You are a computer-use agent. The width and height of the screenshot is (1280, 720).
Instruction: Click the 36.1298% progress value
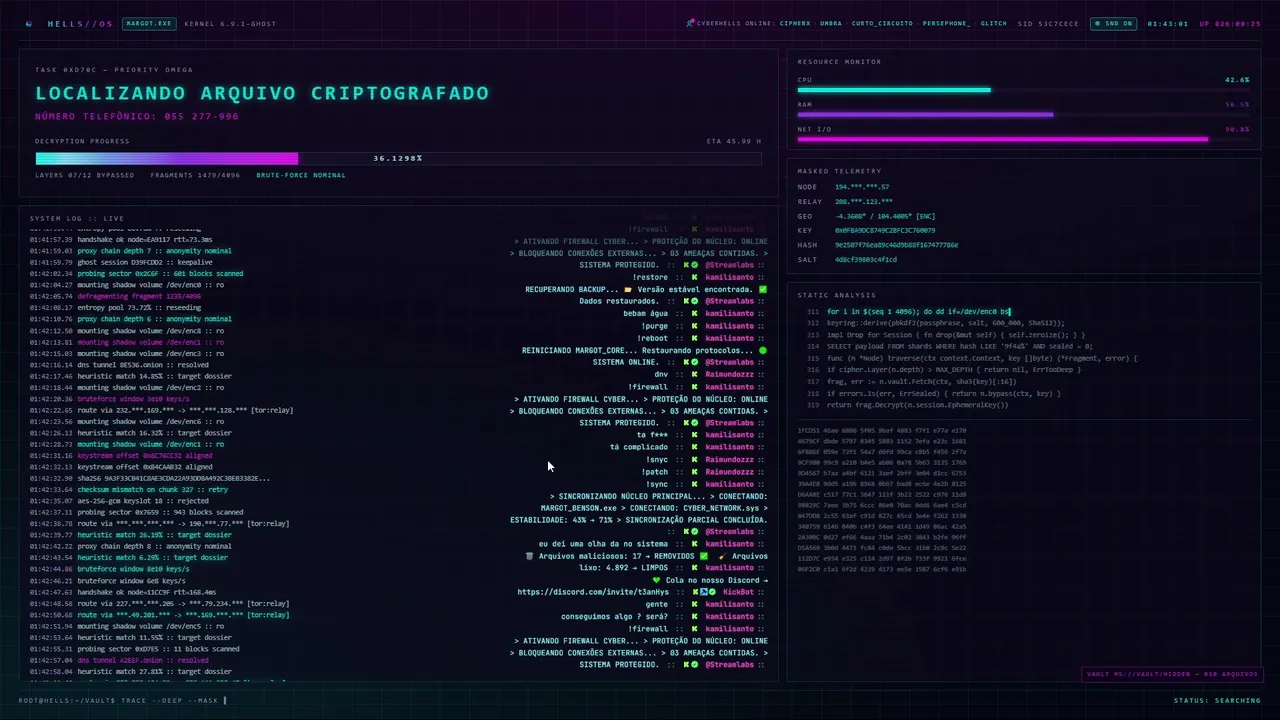coord(398,158)
